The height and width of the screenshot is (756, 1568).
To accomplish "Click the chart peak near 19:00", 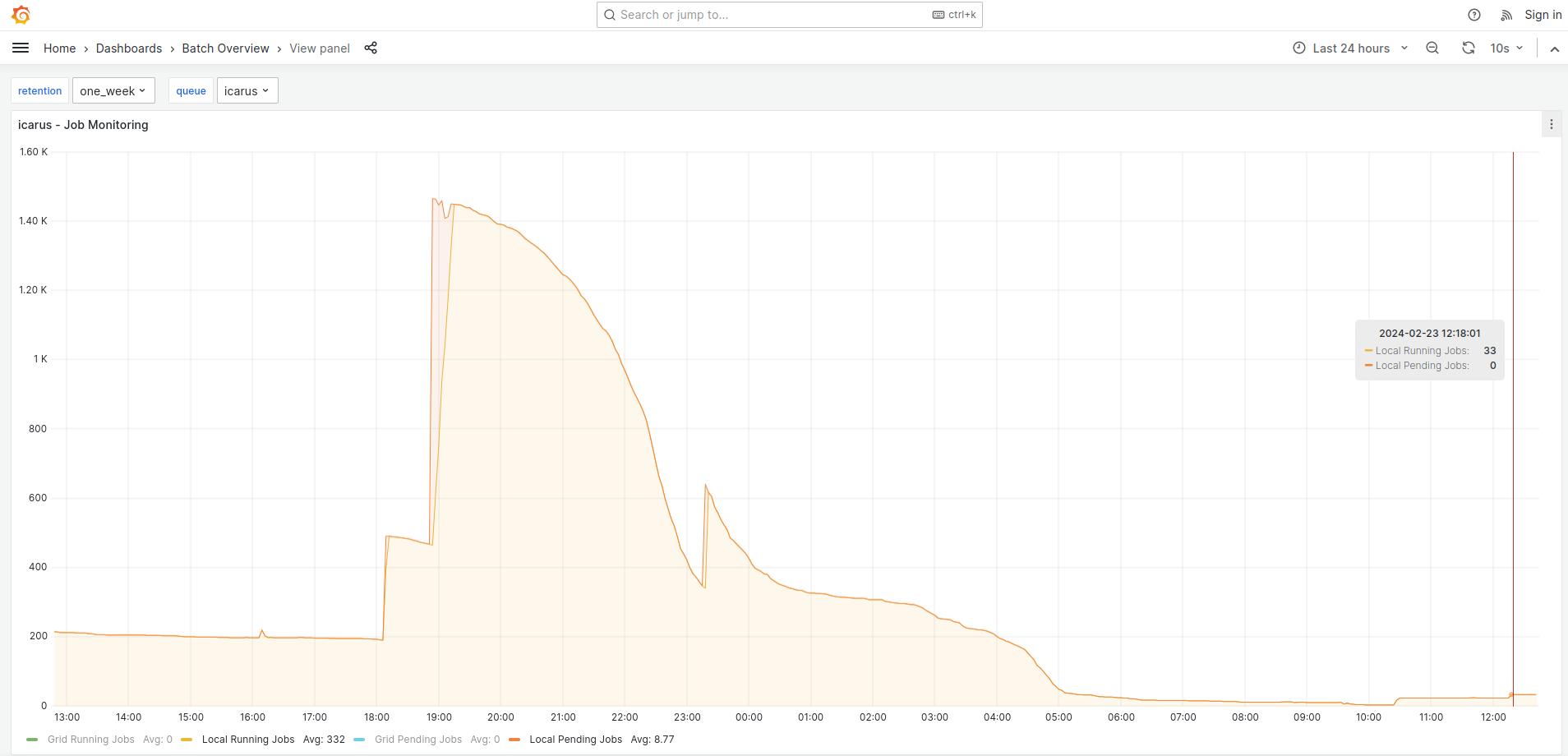I will tap(434, 199).
